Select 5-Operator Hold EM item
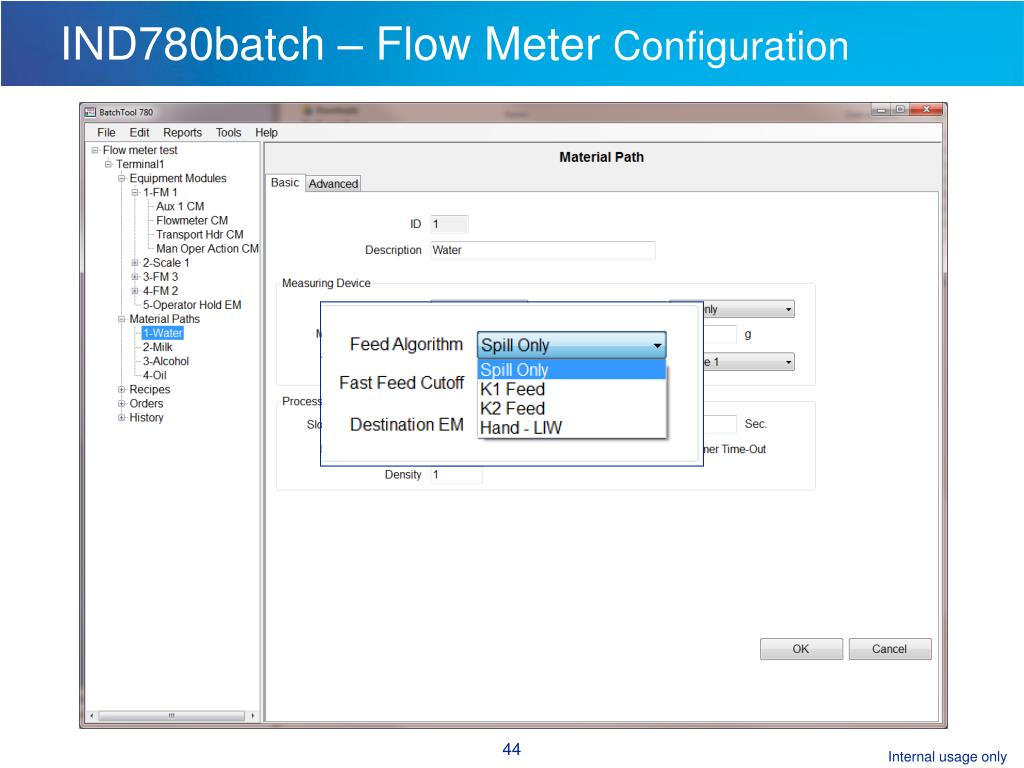Viewport: 1024px width, 768px height. pyautogui.click(x=192, y=305)
